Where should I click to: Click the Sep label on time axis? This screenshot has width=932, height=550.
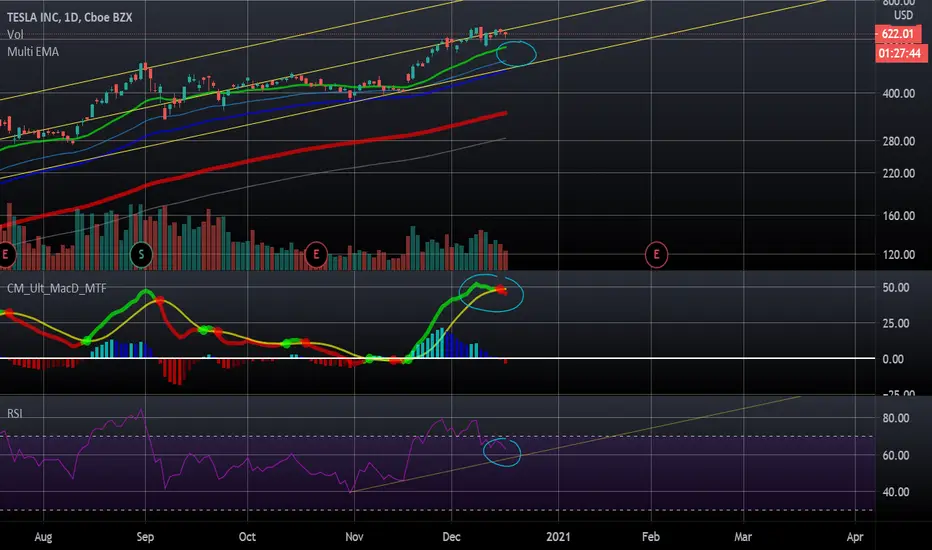pyautogui.click(x=145, y=537)
